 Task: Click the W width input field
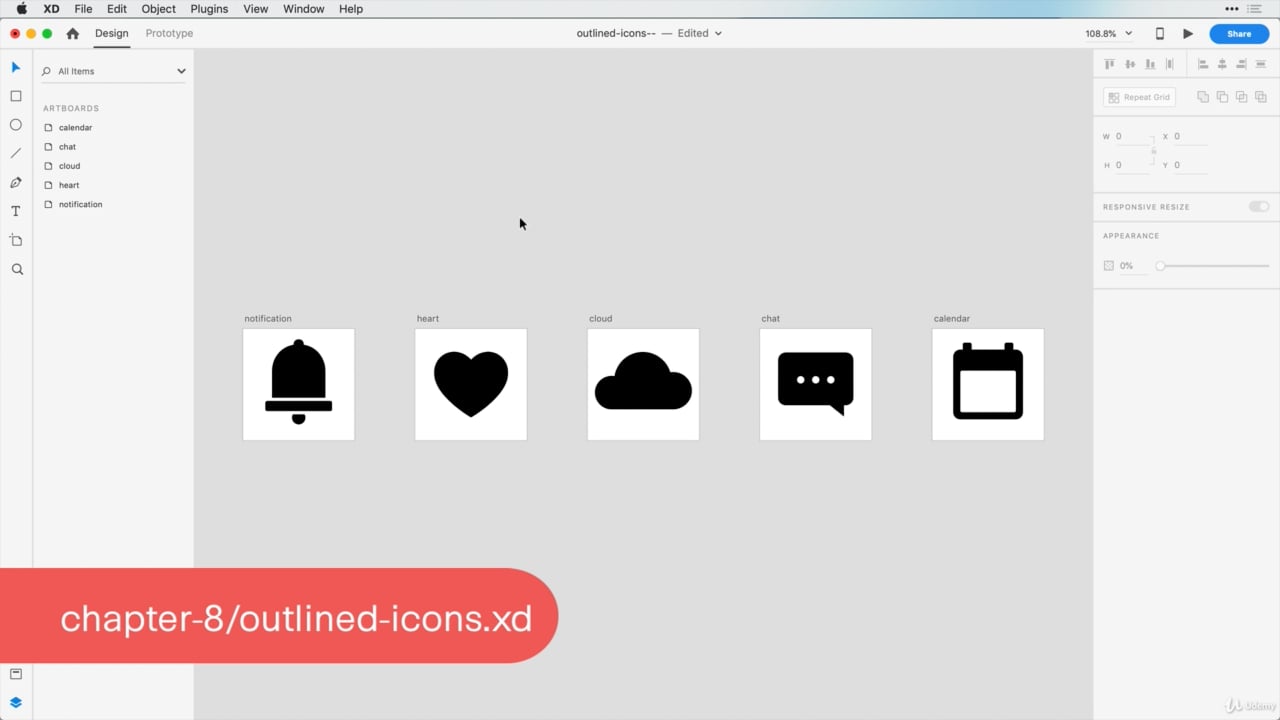coord(1132,136)
